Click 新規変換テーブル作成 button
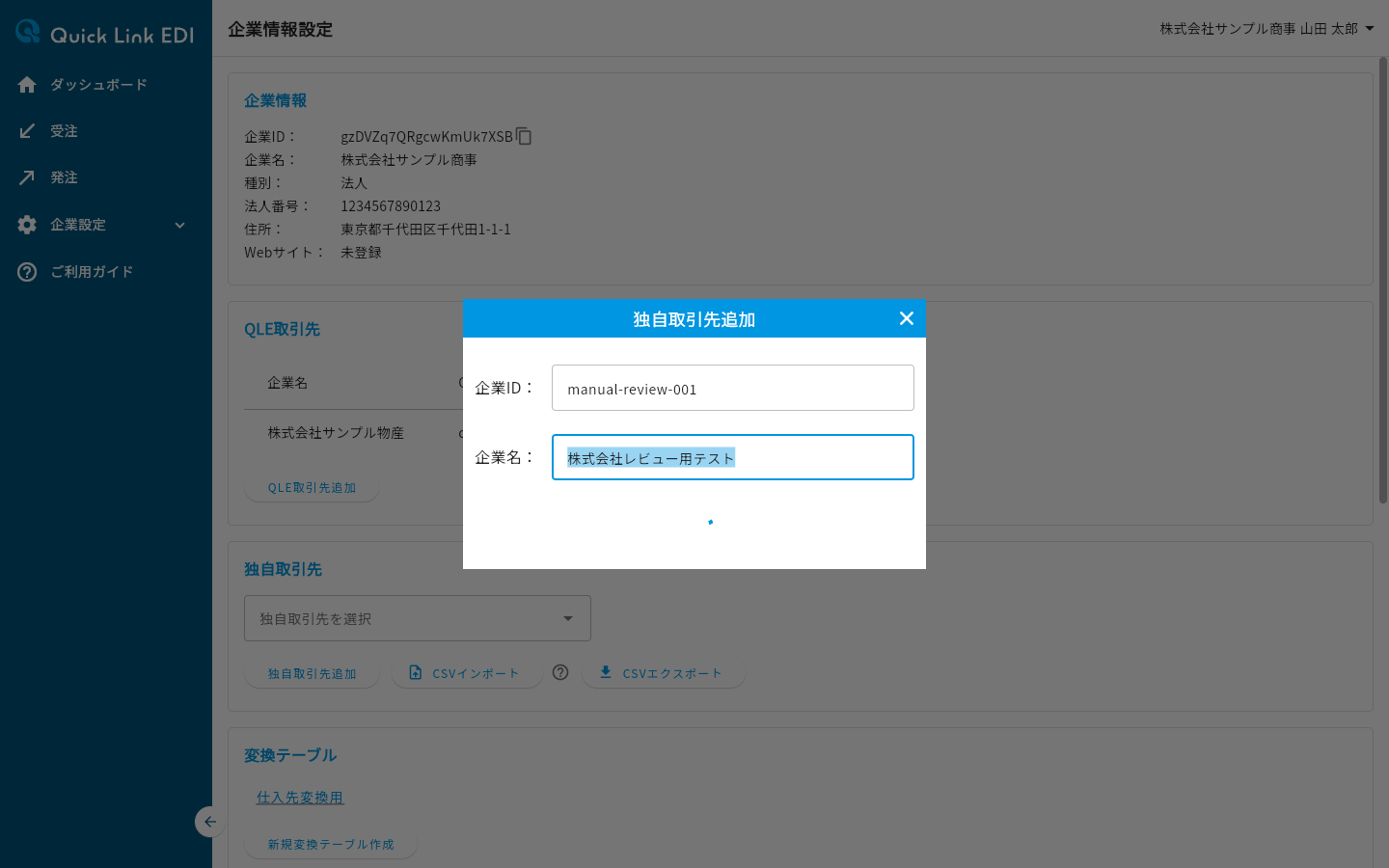 click(x=331, y=845)
